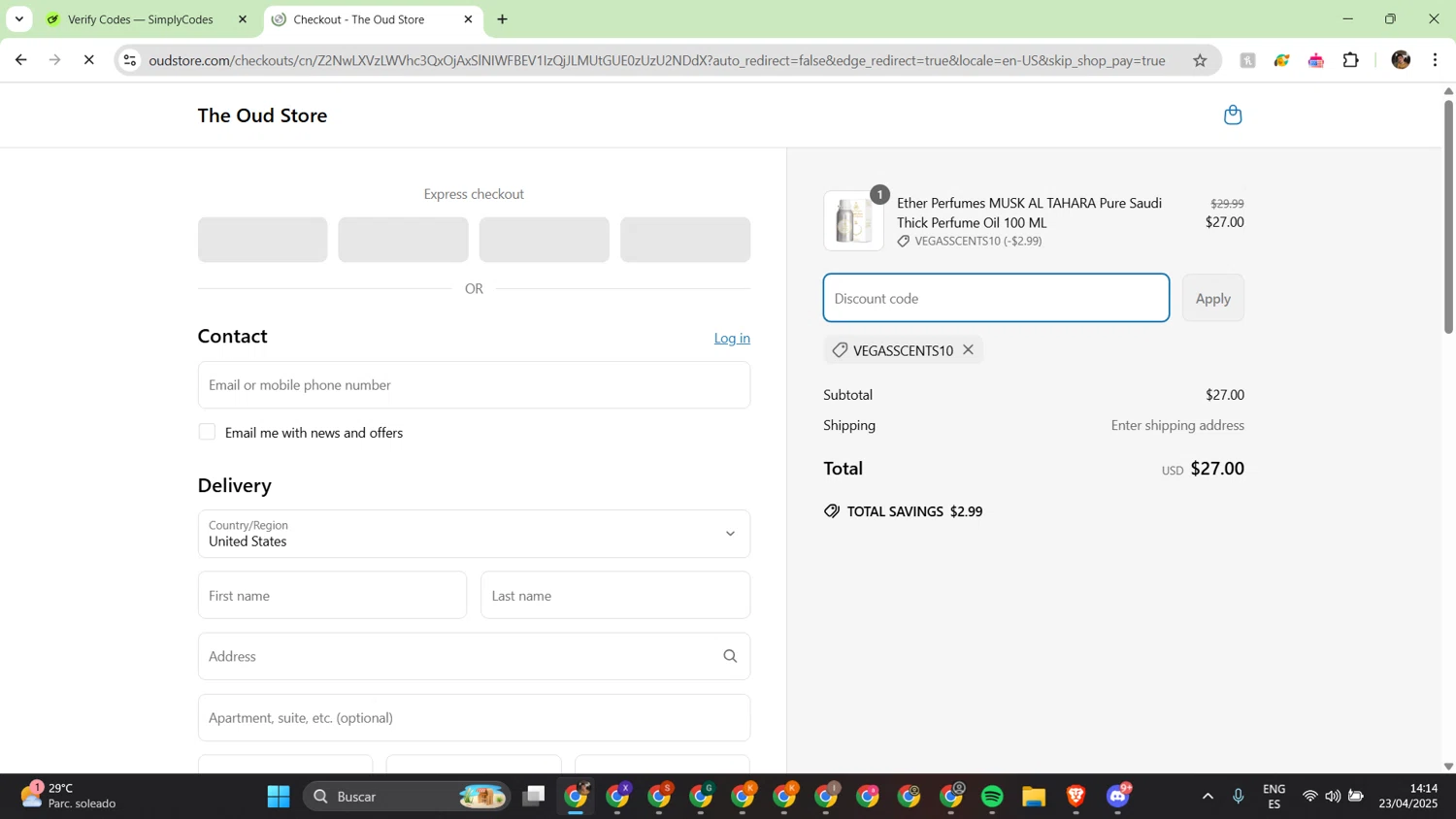Open File Explorer from the taskbar

click(1034, 797)
